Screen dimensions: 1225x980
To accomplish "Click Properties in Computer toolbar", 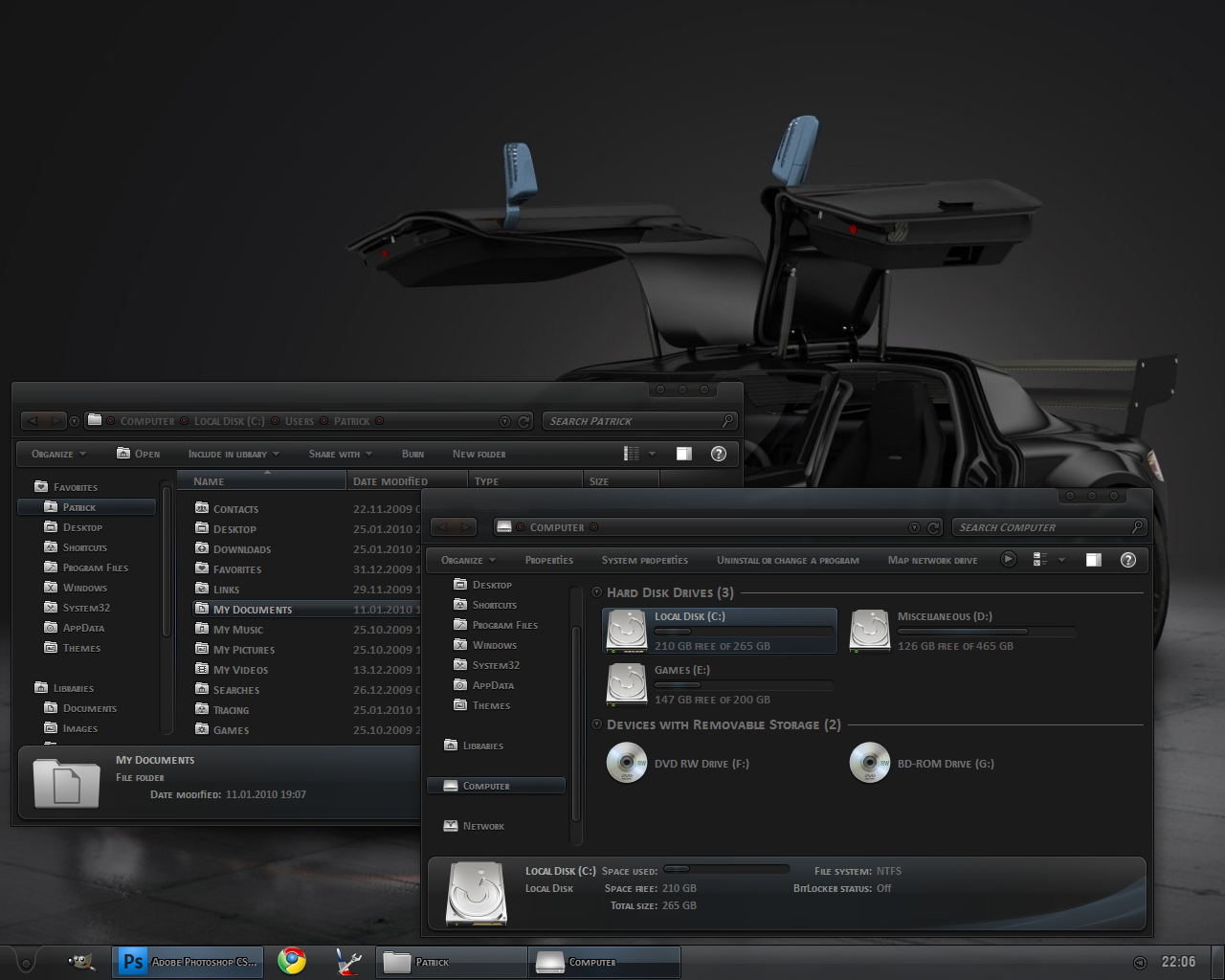I will (549, 560).
